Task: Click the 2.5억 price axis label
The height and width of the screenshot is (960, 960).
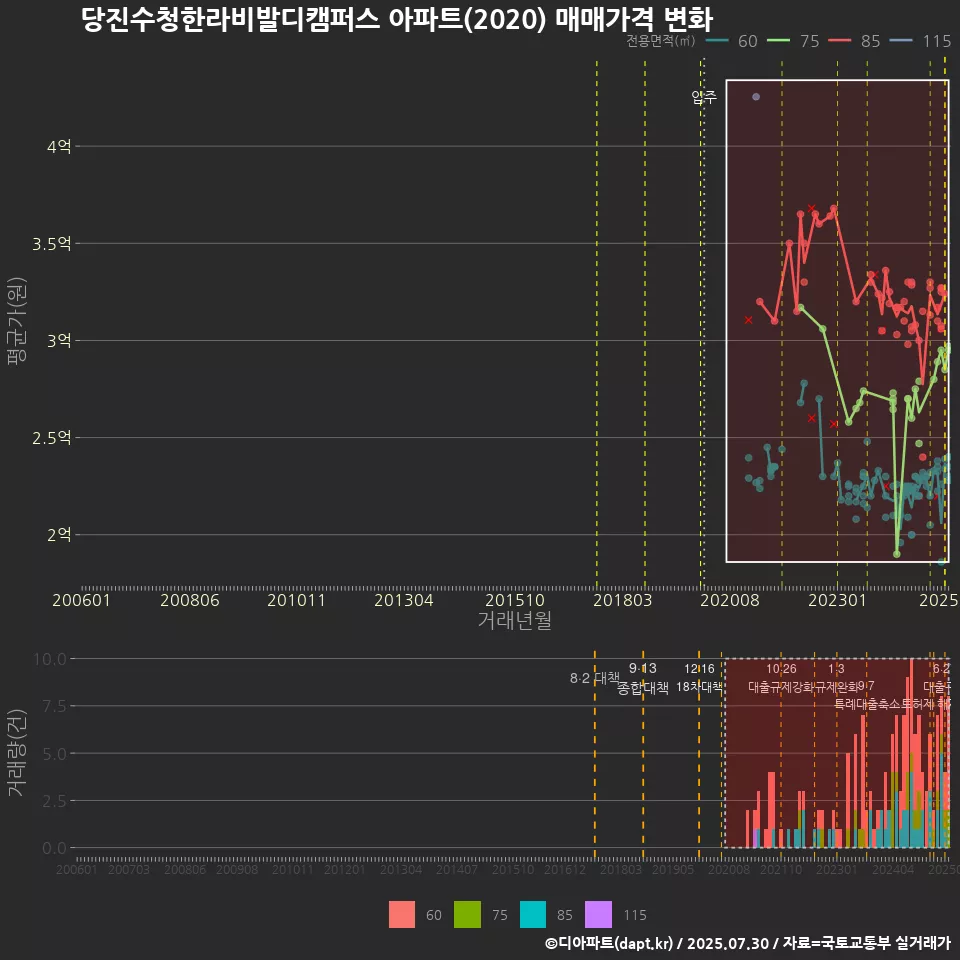Action: (x=52, y=438)
